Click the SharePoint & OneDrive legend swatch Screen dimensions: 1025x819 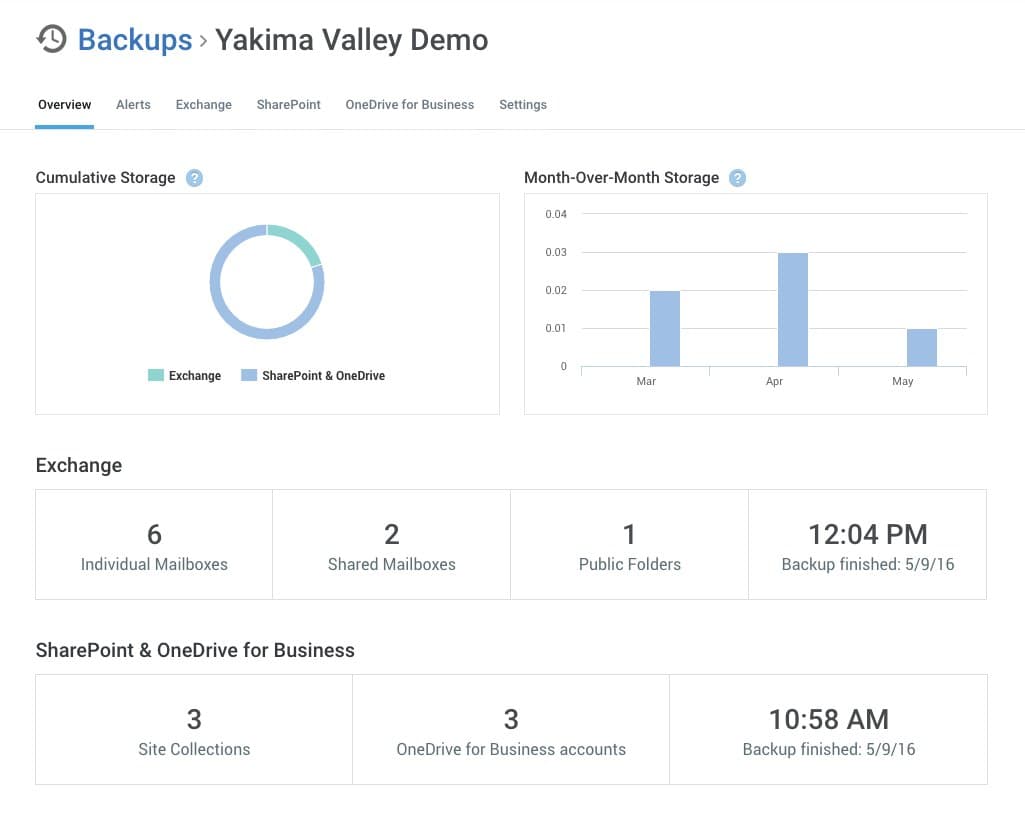(249, 375)
